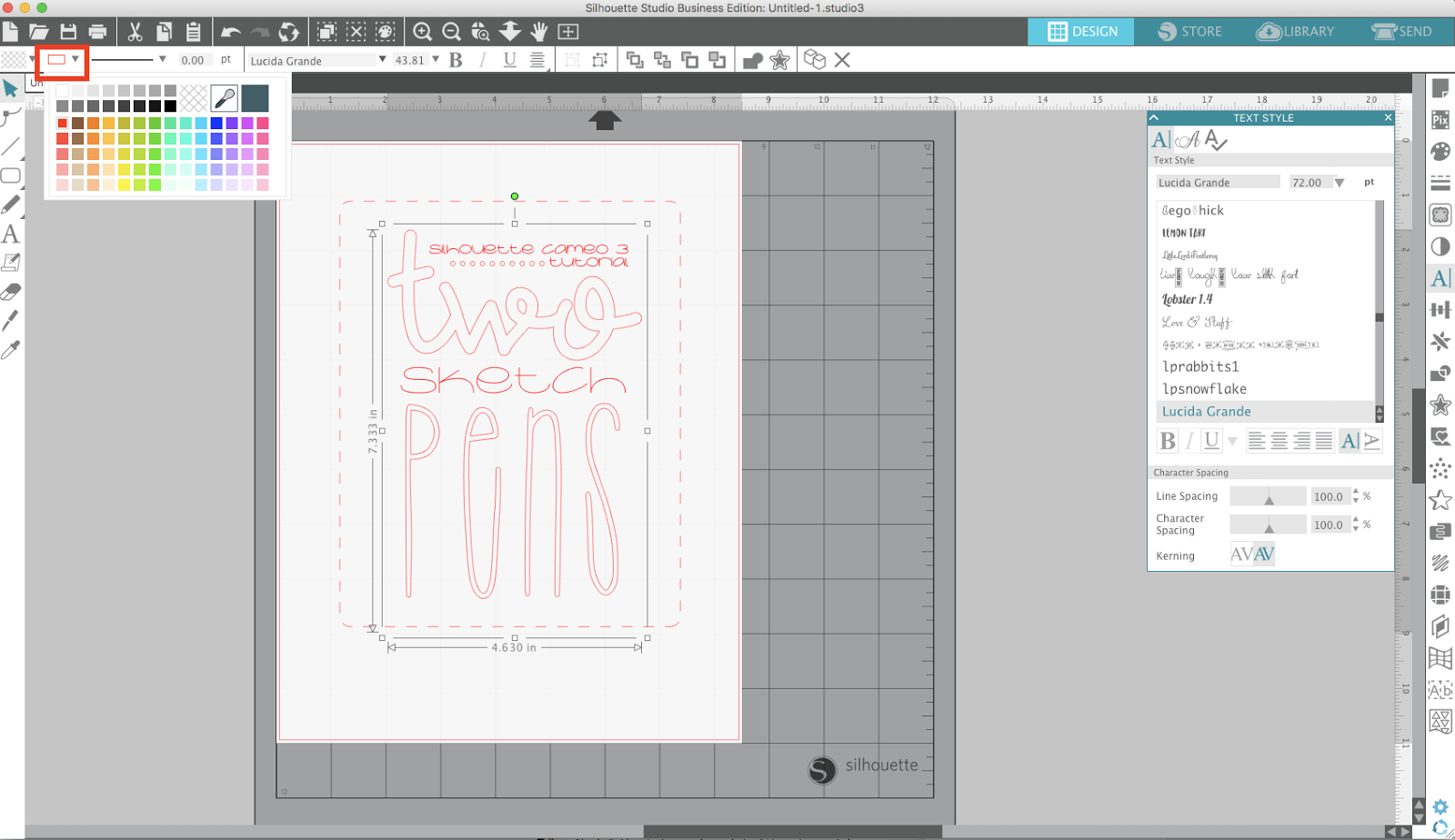
Task: Pick the red color swatch from the palette
Action: (x=62, y=123)
